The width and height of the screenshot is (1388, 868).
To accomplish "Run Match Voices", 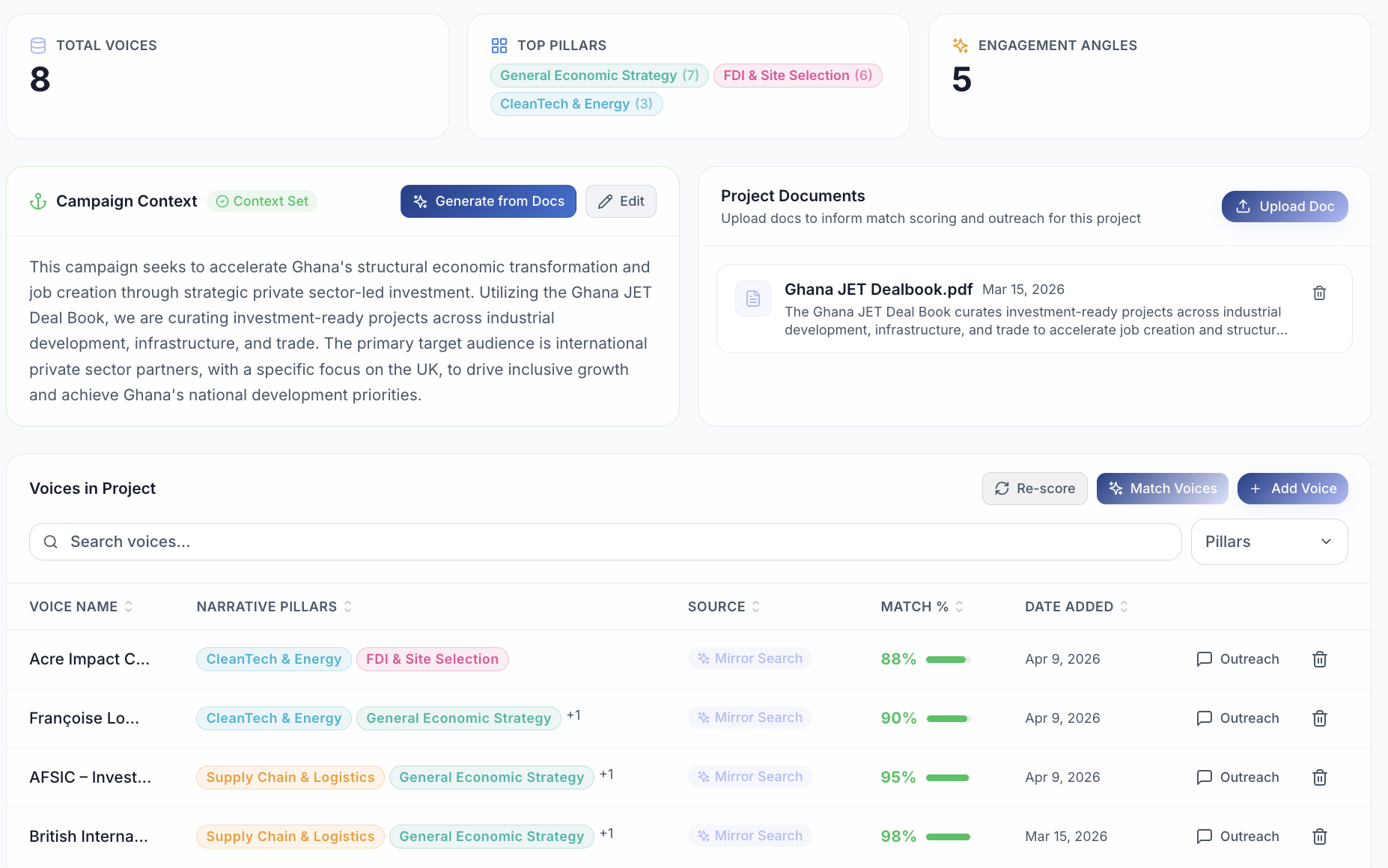I will [x=1162, y=489].
